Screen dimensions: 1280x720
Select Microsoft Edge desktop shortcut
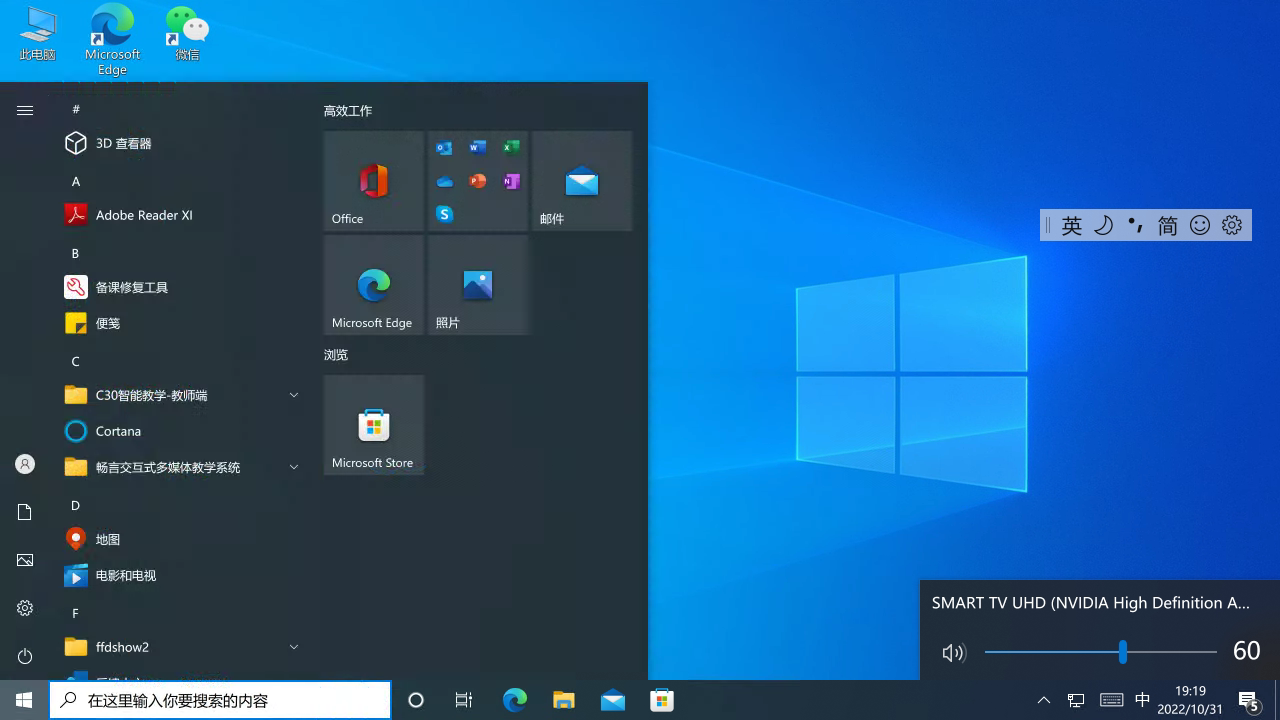pyautogui.click(x=112, y=39)
